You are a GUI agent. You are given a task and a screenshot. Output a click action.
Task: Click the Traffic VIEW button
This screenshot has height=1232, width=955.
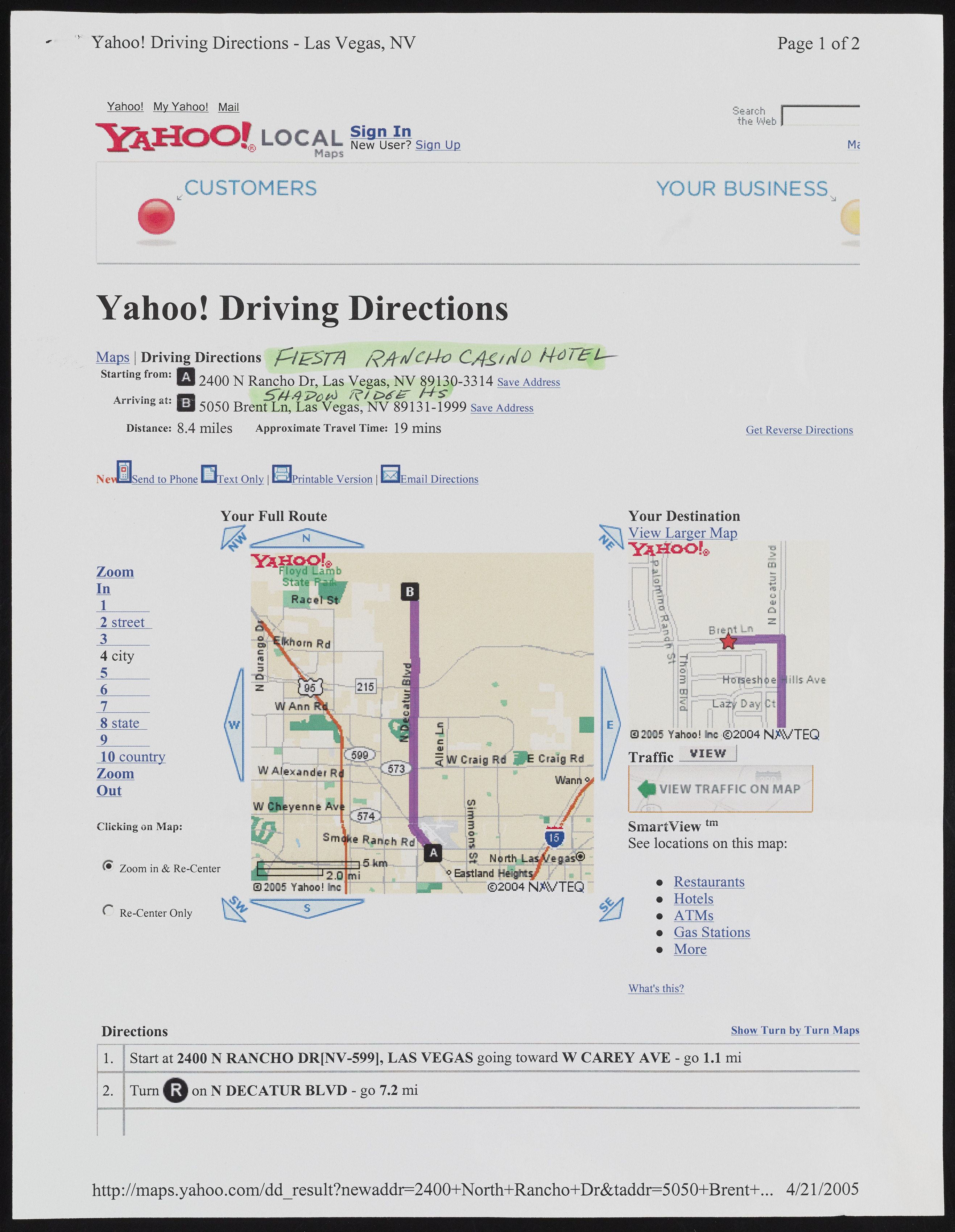(x=708, y=754)
